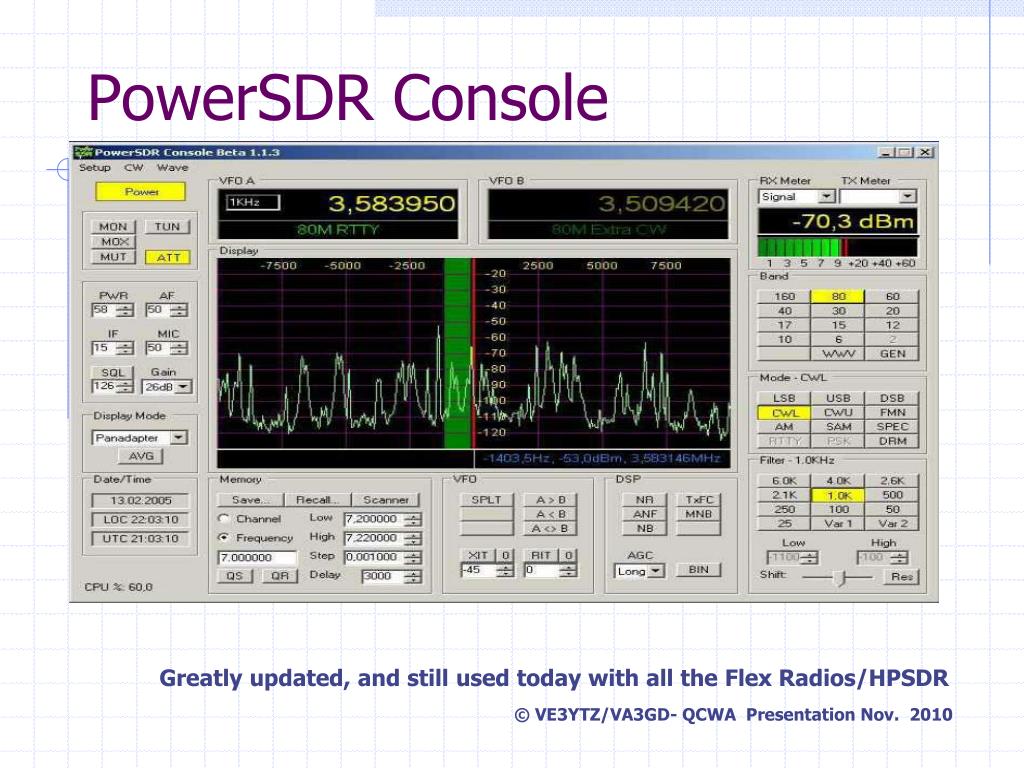
Task: Open the CW menu
Action: 134,168
